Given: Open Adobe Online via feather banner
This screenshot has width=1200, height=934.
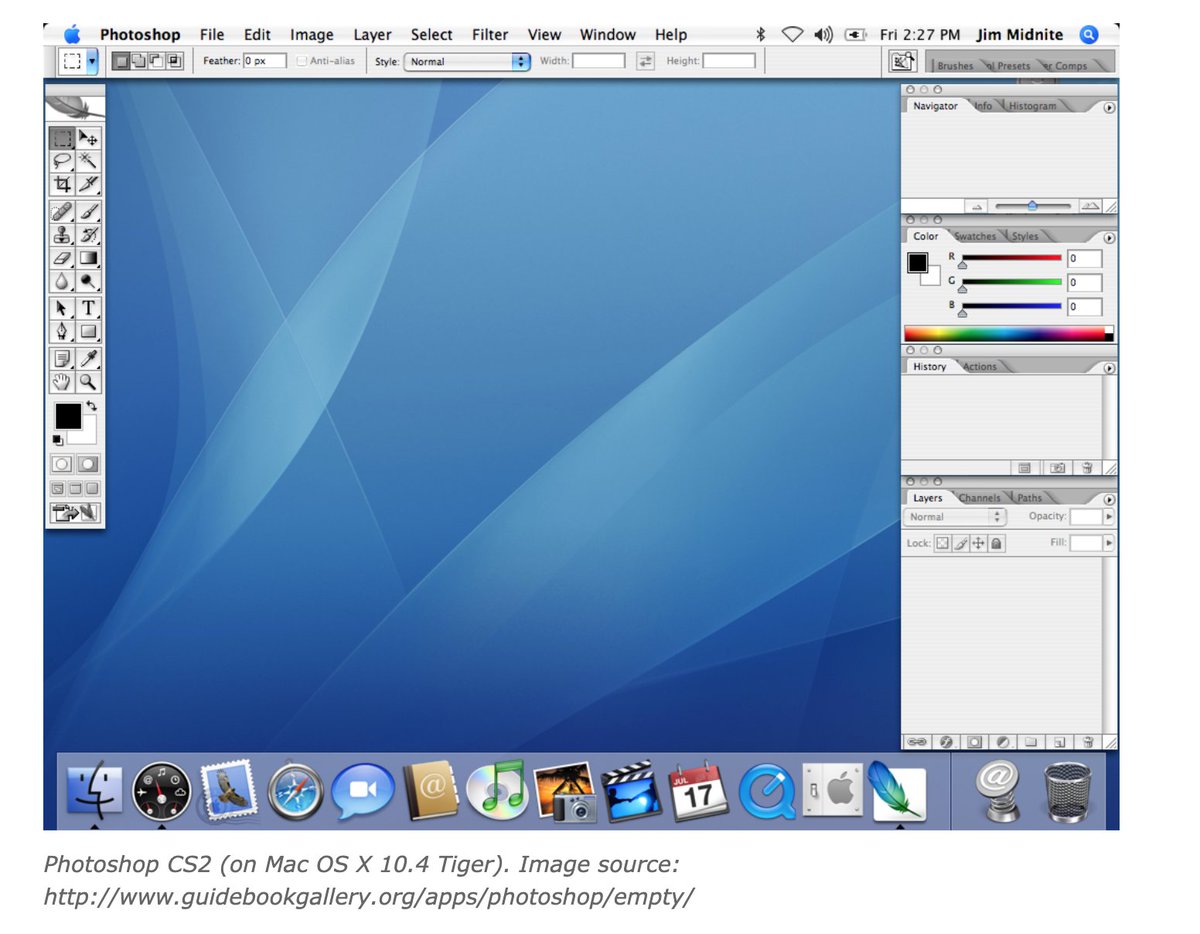Looking at the screenshot, I should [x=75, y=107].
